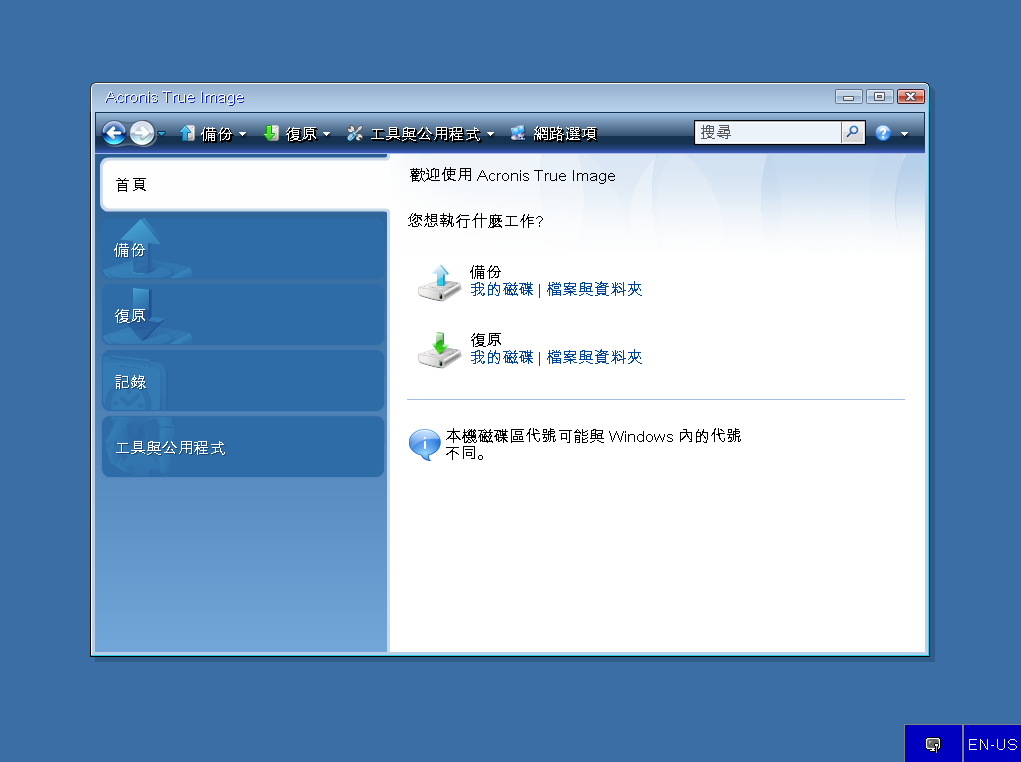The width and height of the screenshot is (1021, 762).
Task: Click 我的磁碟 link under 復原
Action: click(x=501, y=357)
